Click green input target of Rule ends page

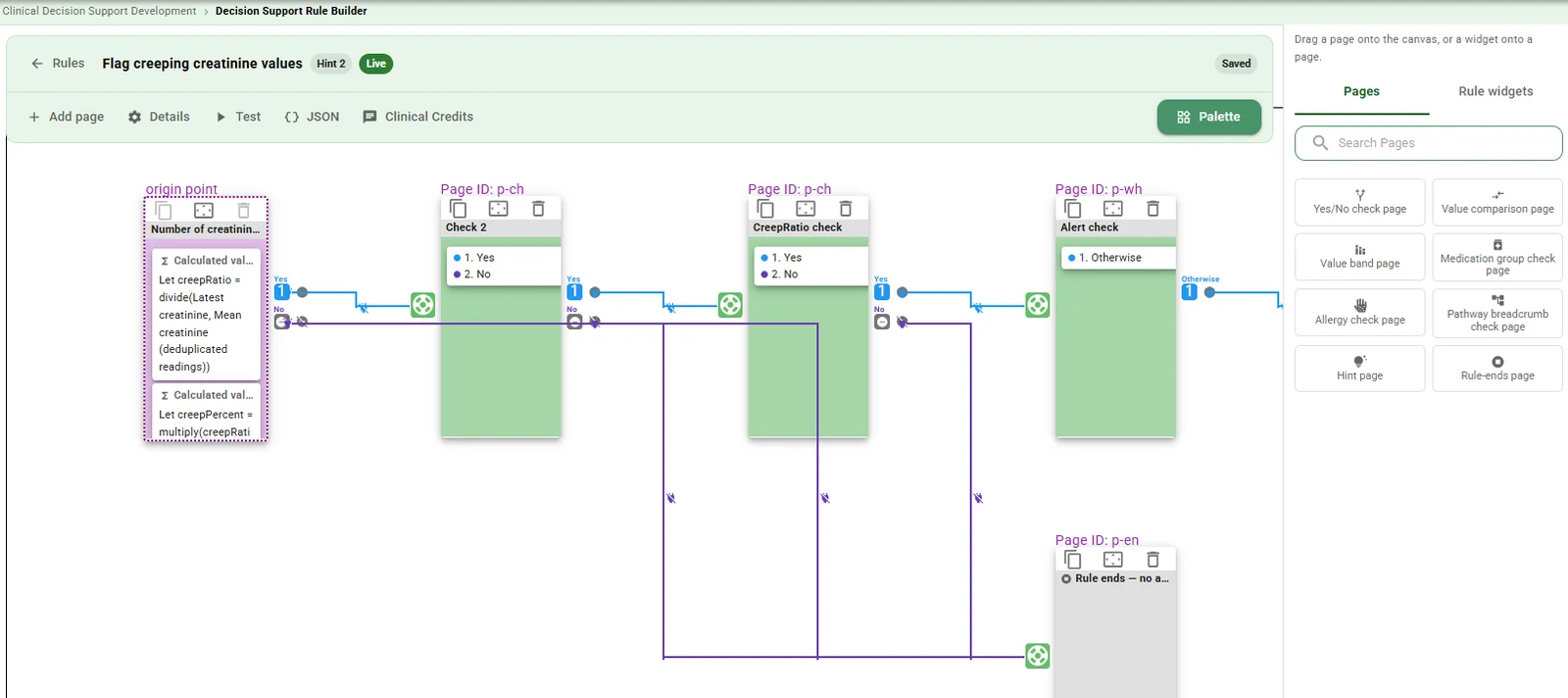pyautogui.click(x=1038, y=656)
